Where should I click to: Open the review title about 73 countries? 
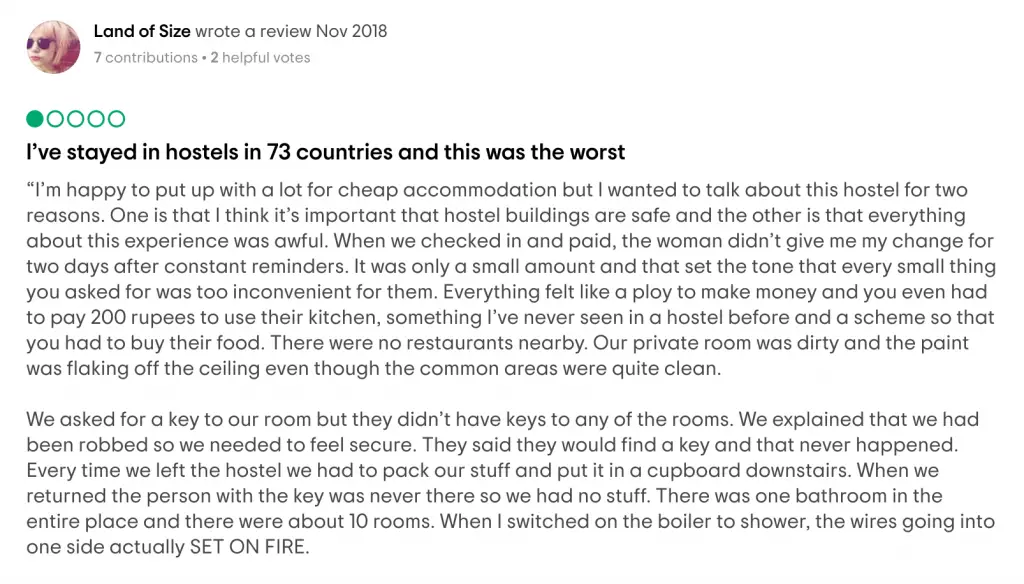(326, 152)
